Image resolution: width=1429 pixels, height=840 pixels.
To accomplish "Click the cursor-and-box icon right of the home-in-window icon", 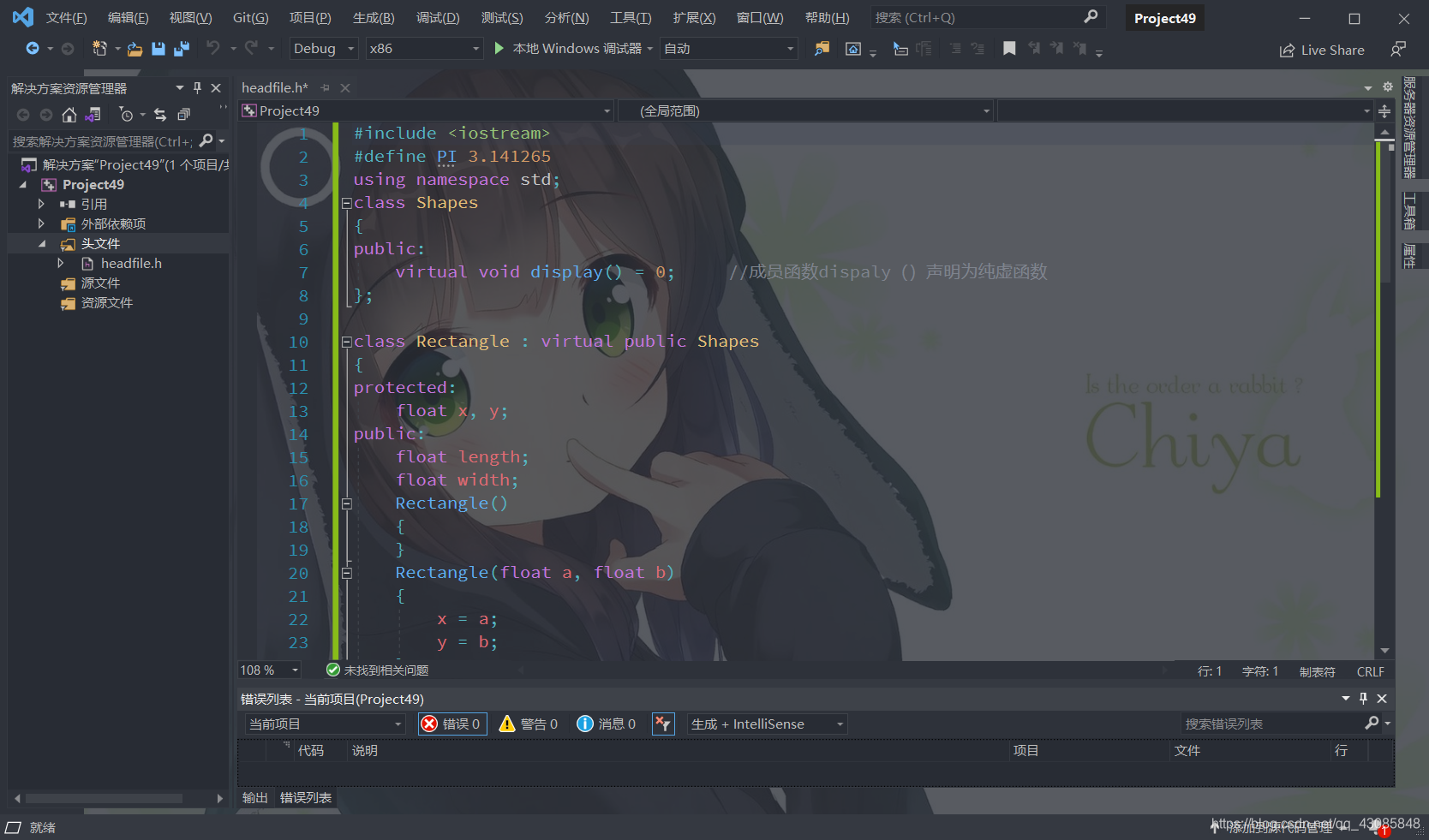I will 900,49.
